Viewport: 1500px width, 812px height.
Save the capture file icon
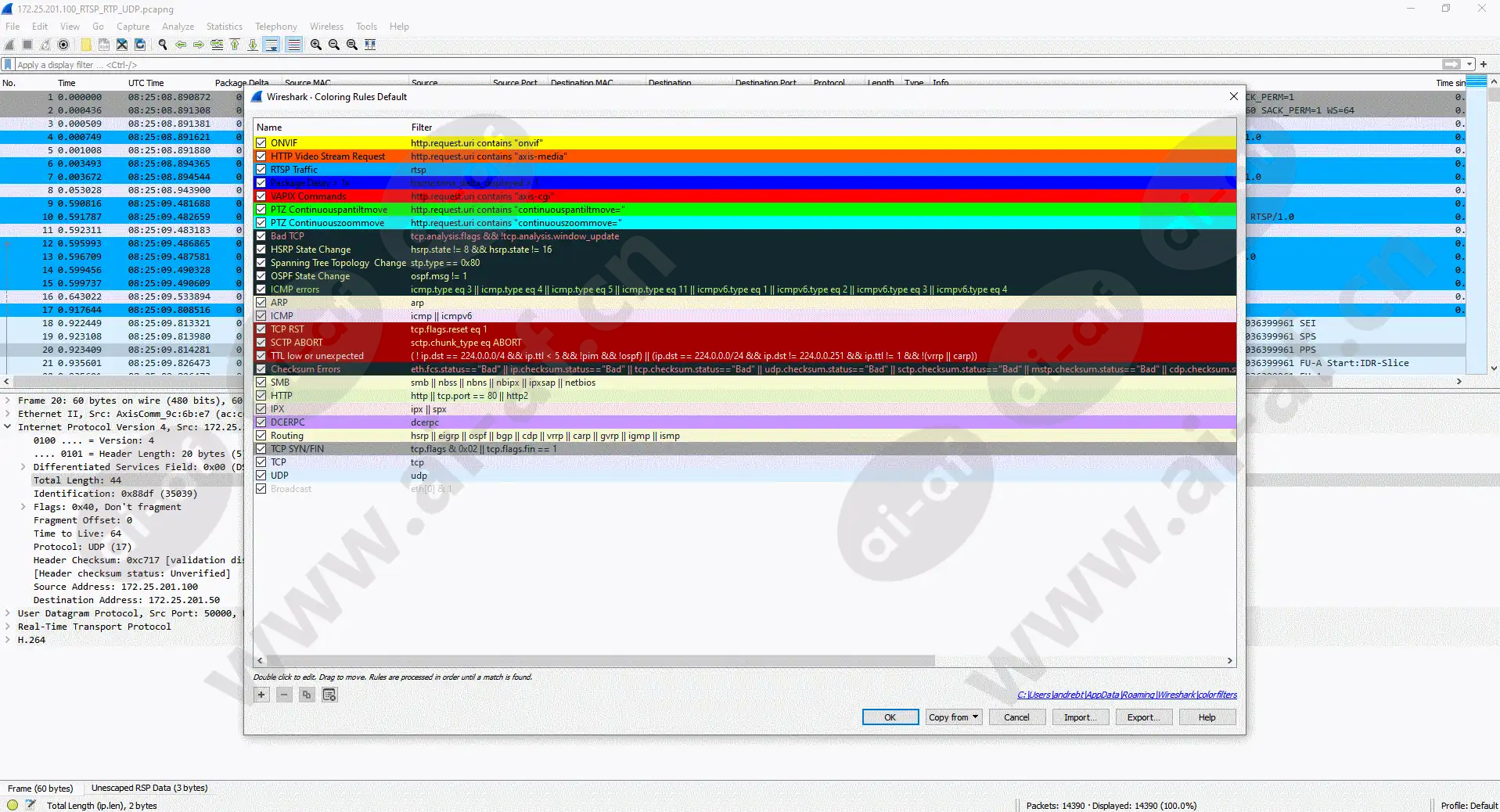coord(104,45)
